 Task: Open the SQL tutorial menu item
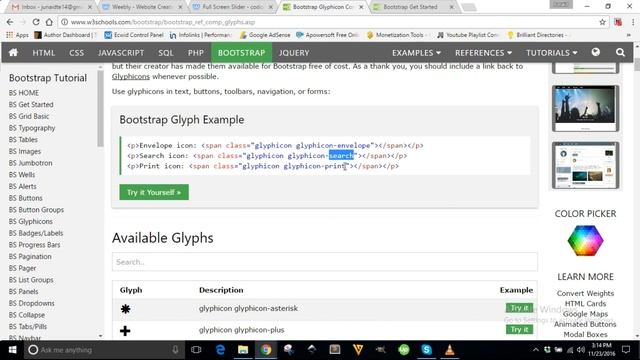pos(166,53)
